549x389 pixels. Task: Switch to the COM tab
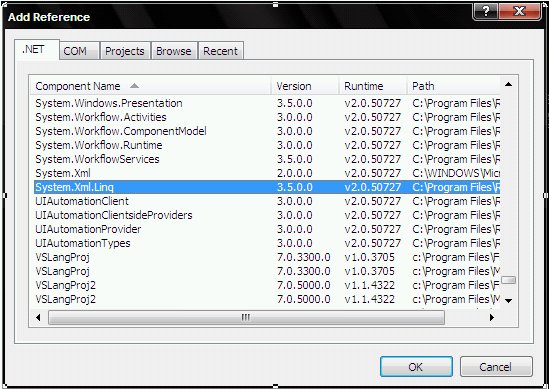pos(79,51)
